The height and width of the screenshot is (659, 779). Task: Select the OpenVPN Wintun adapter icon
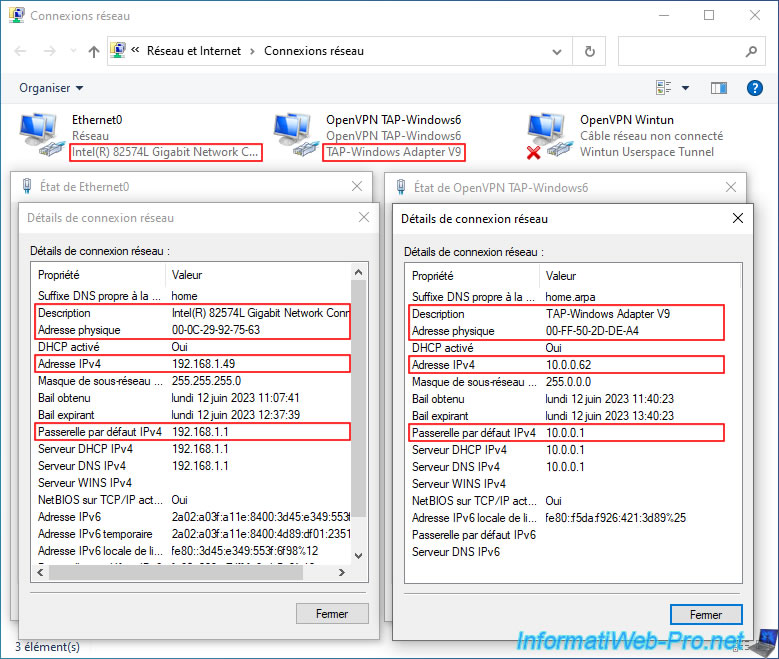pyautogui.click(x=547, y=136)
